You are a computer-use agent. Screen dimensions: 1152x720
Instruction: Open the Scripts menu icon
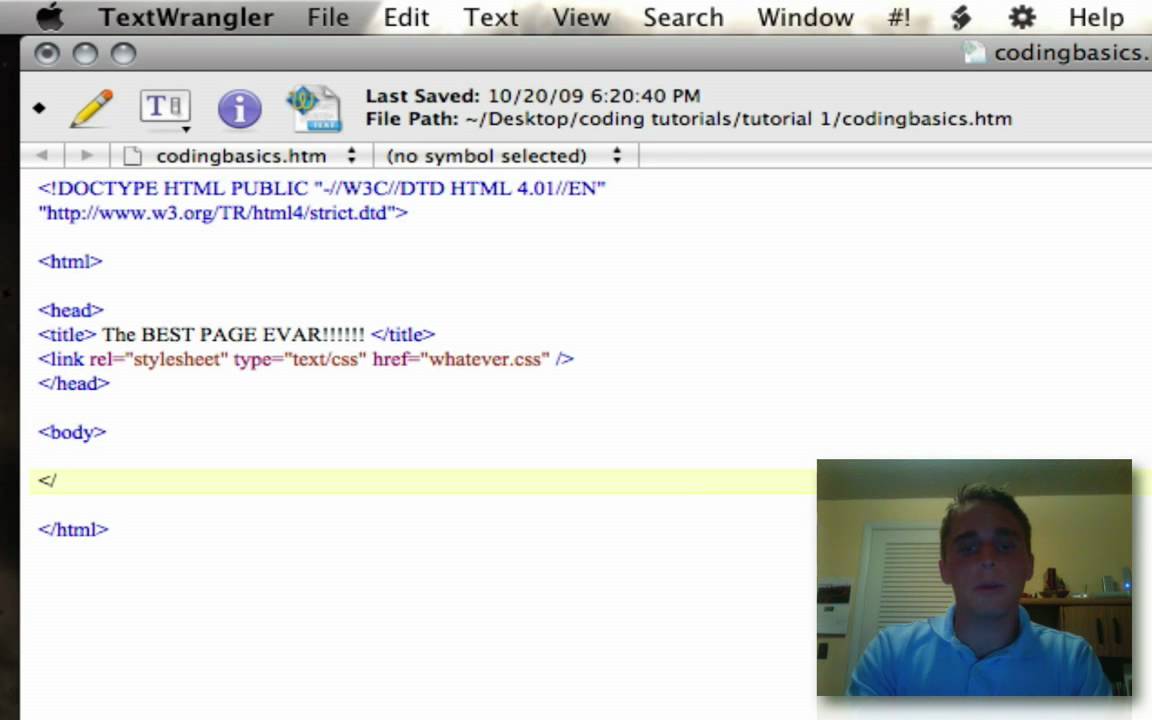pyautogui.click(x=961, y=17)
